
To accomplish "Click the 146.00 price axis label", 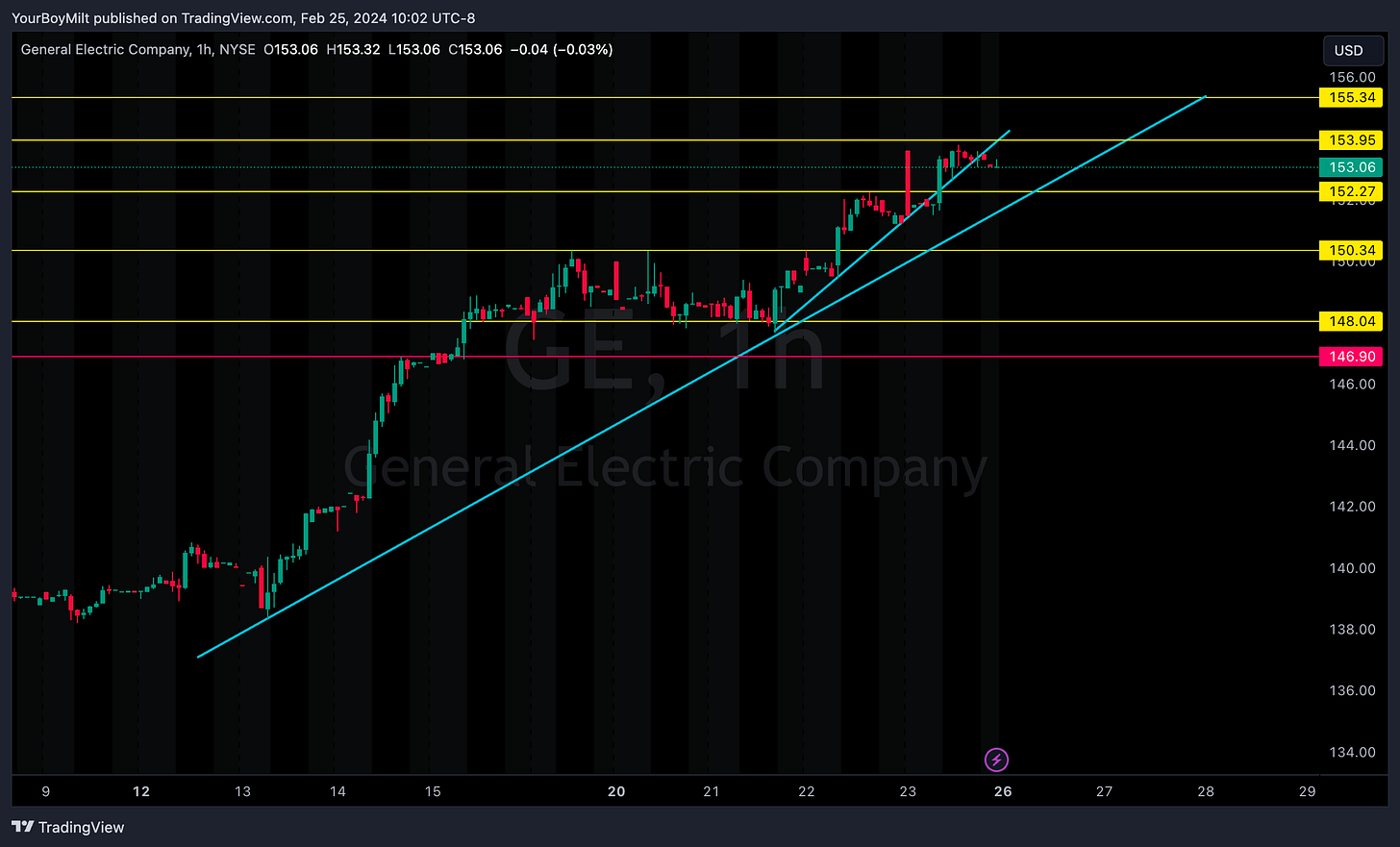I will 1352,384.
